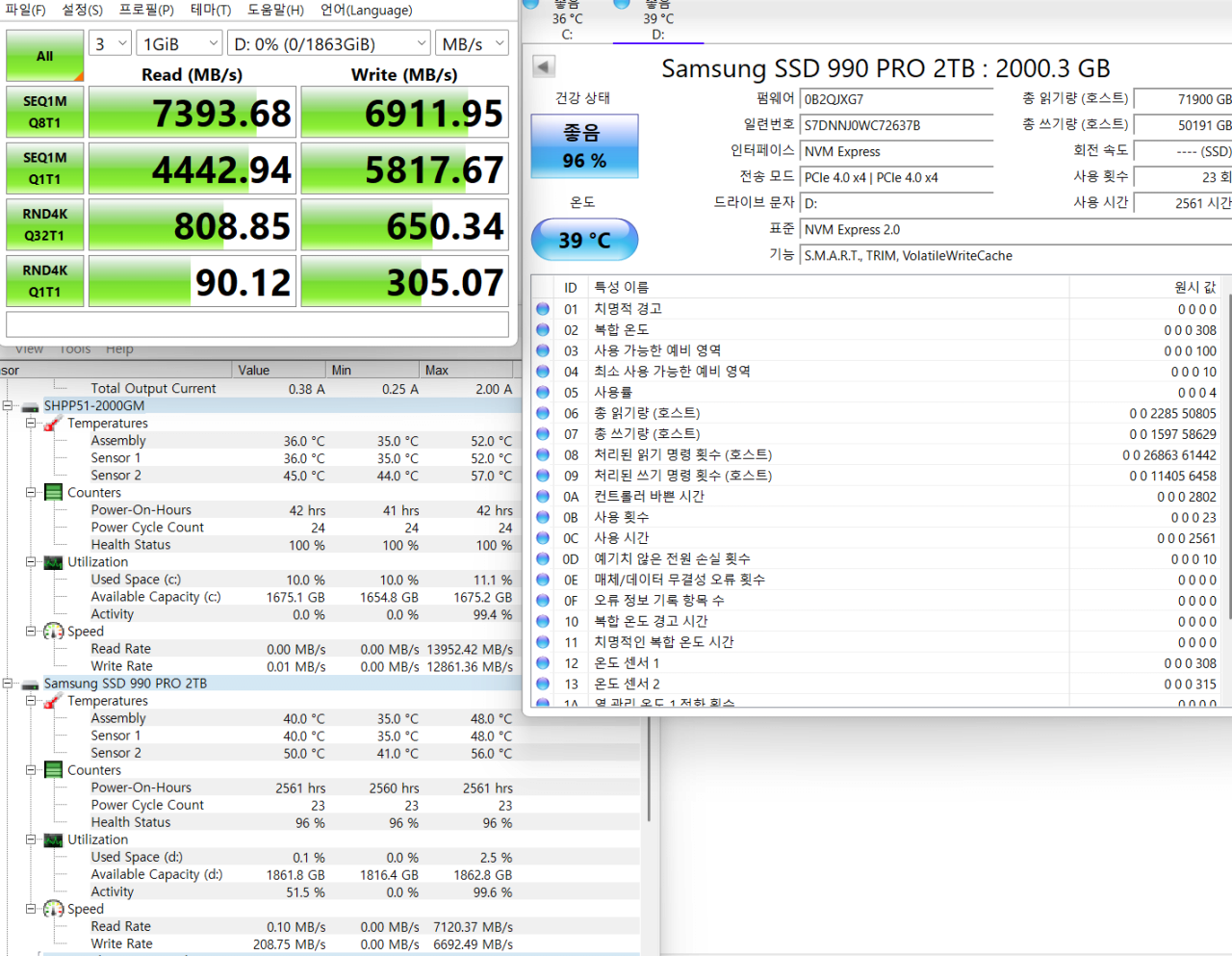Collapse the Samsung SSD 990 PRO 2TB tree node
This screenshot has height=956, width=1232.
(8, 684)
